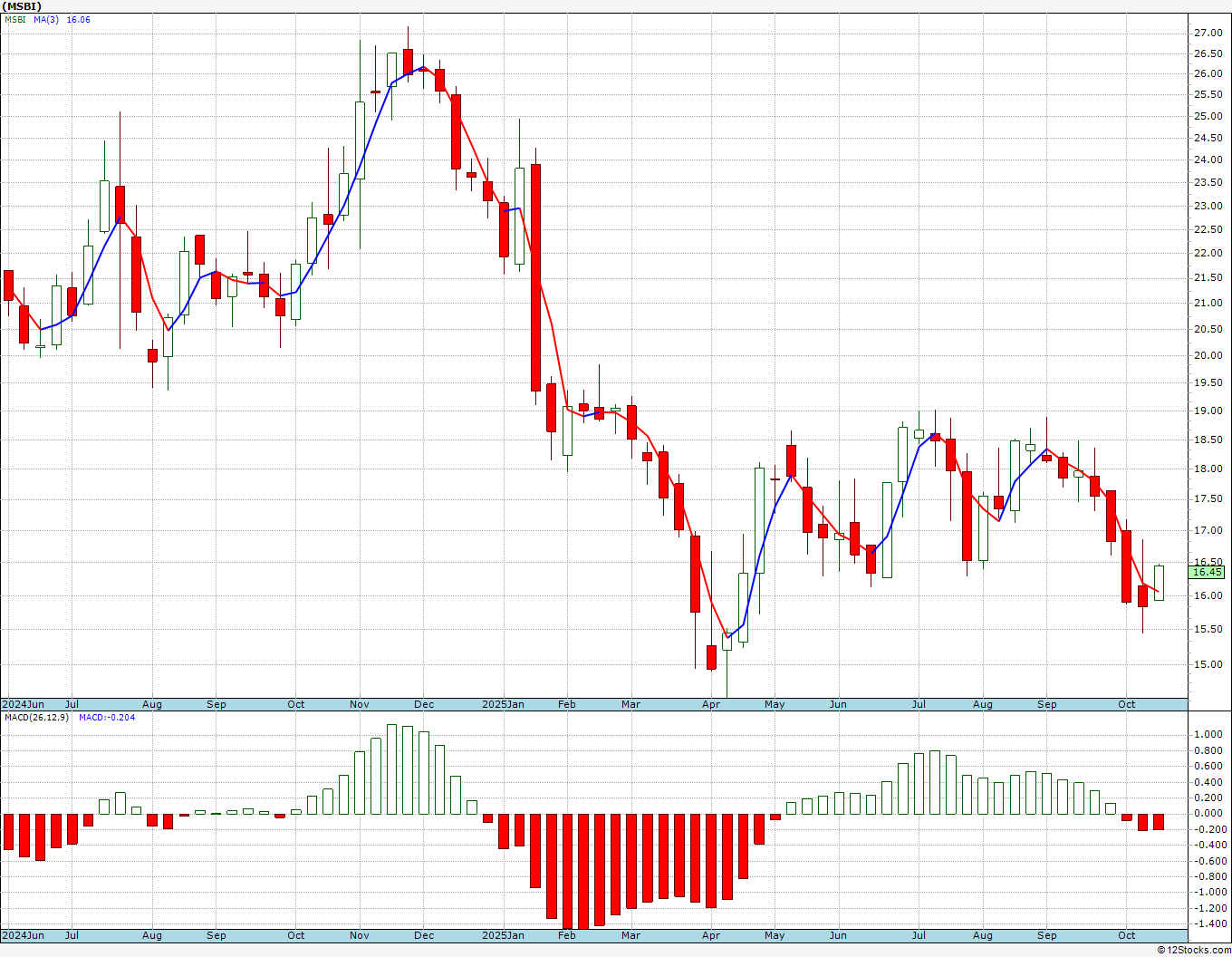Click the green 16.45 current price tag

(x=1208, y=572)
